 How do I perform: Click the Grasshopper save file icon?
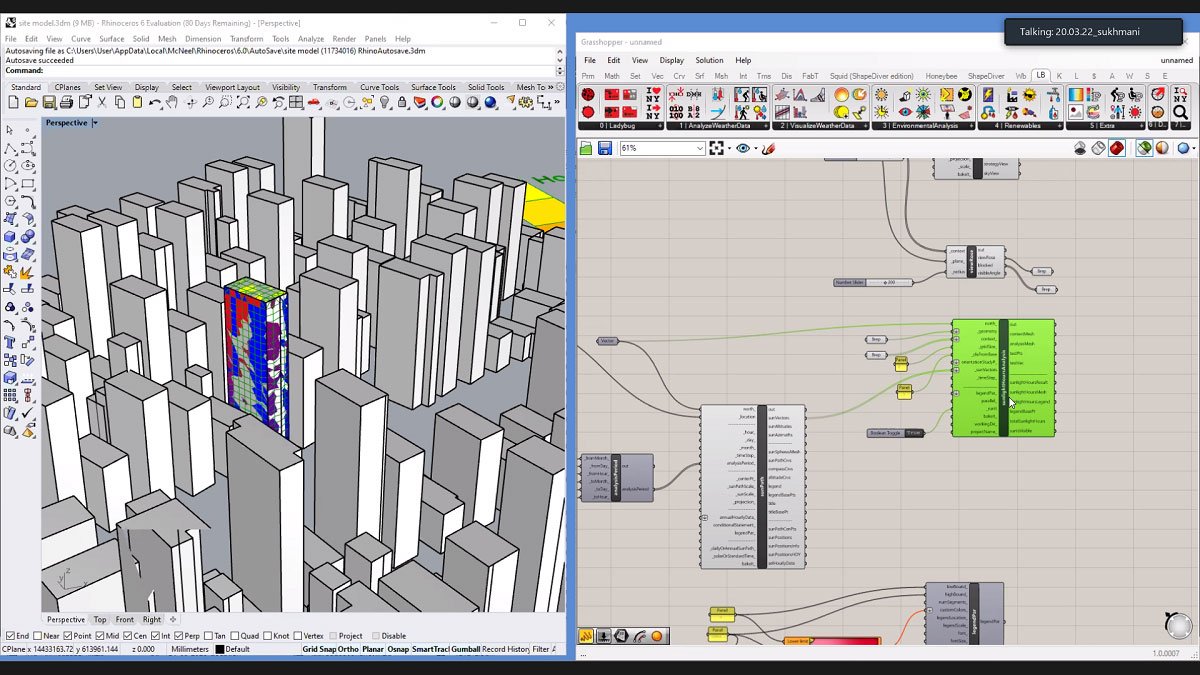pos(604,148)
